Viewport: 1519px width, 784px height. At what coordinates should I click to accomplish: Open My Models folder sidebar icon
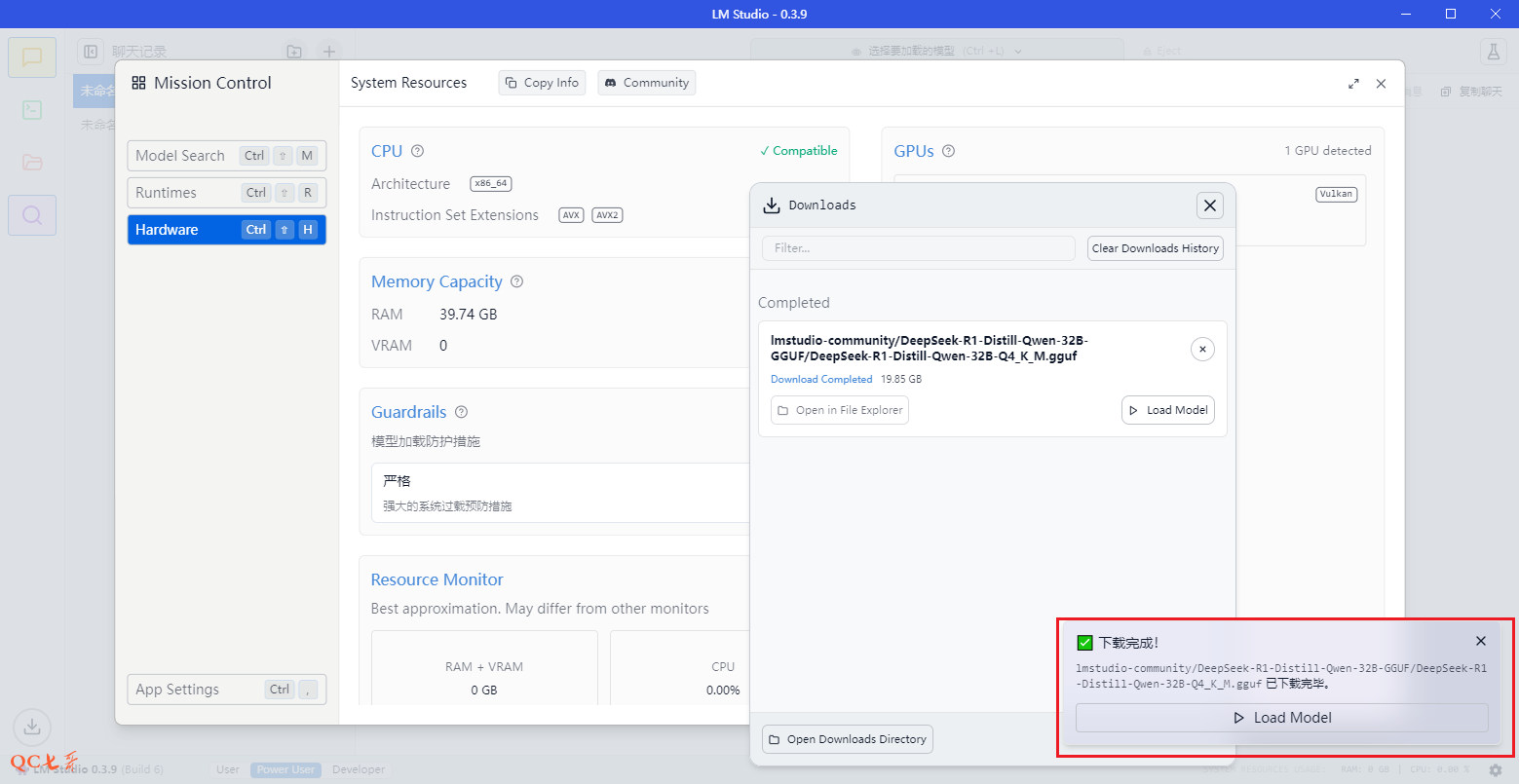coord(32,163)
